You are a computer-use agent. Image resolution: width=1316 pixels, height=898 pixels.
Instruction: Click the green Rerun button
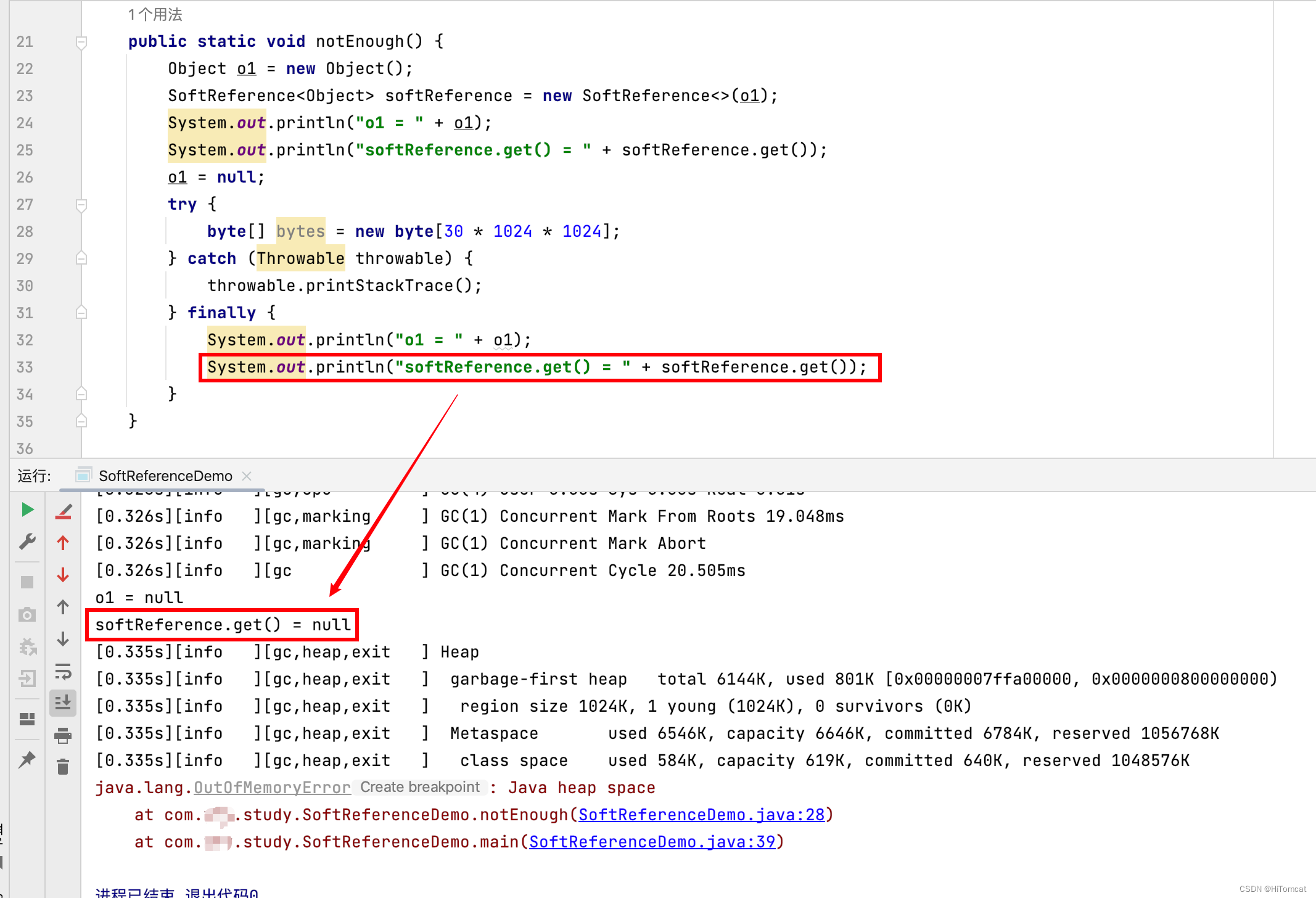(x=27, y=509)
